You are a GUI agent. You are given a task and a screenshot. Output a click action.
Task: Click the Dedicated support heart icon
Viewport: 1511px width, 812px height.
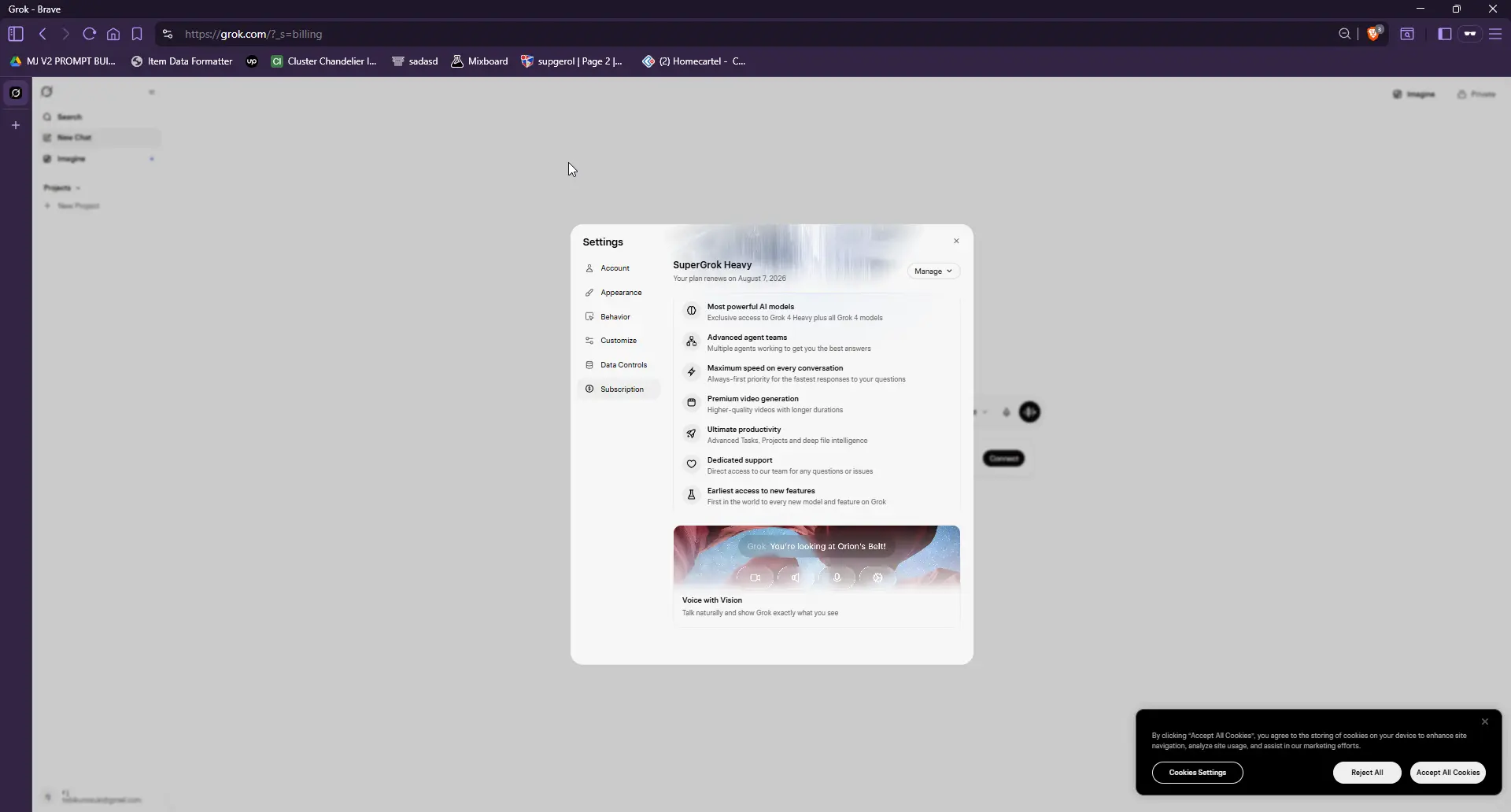[691, 464]
